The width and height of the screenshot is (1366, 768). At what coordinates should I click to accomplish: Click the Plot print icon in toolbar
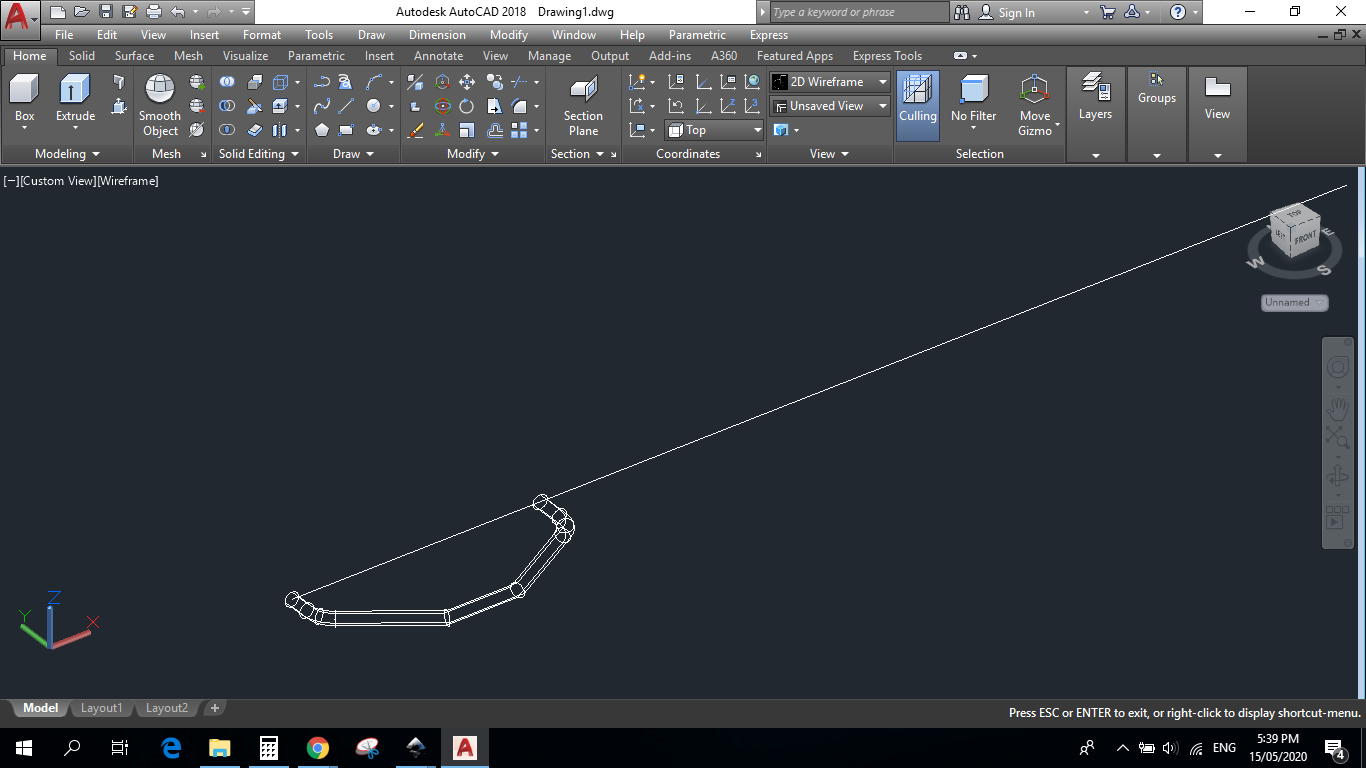(x=153, y=12)
